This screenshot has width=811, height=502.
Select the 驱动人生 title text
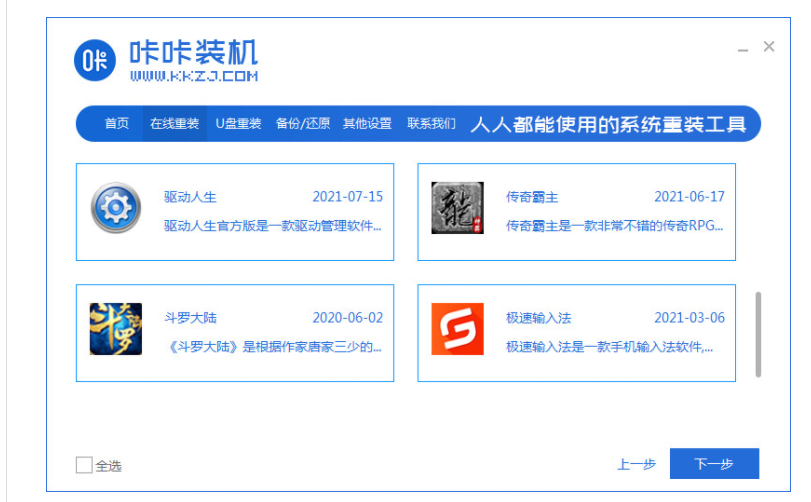tap(190, 197)
